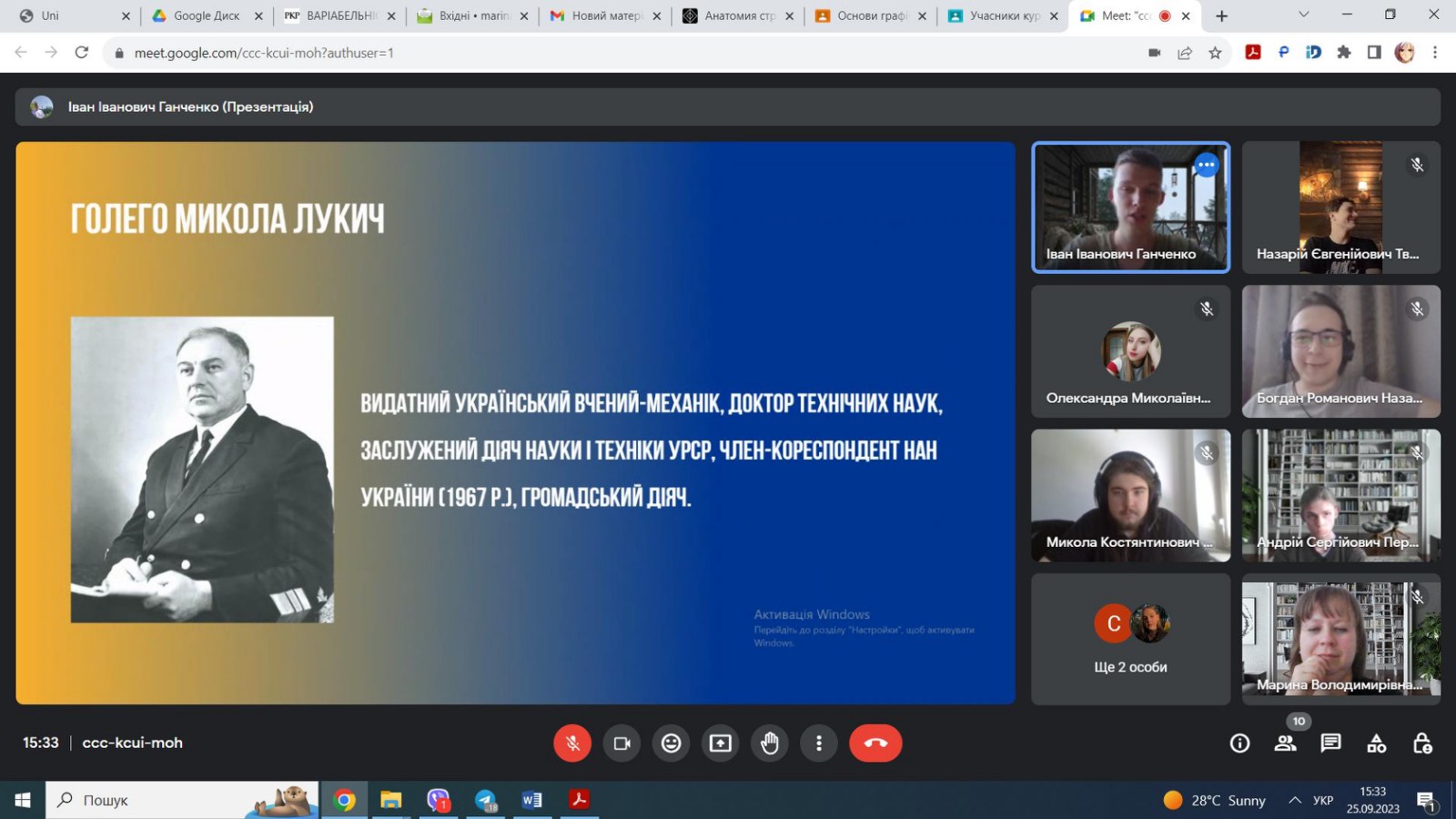Select Богдан Романович video thumbnail

(x=1340, y=351)
